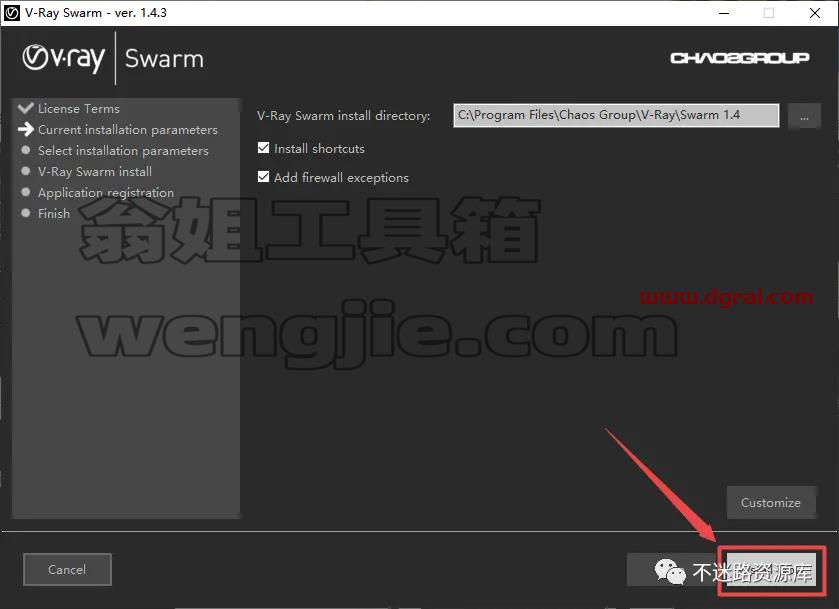Click the V-Ray logo in header
The image size is (839, 609).
pos(63,58)
